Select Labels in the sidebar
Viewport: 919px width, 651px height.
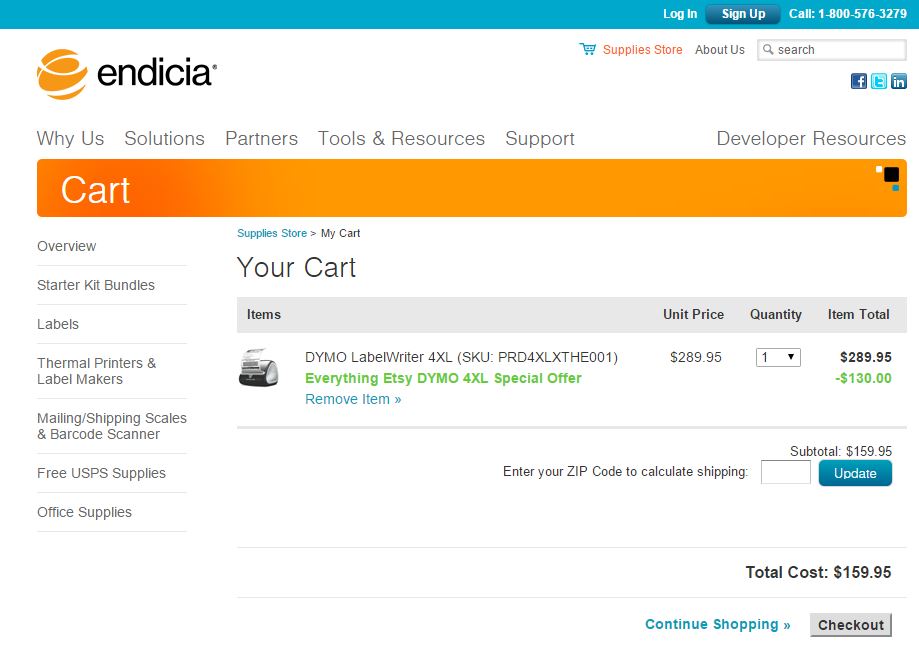click(57, 324)
